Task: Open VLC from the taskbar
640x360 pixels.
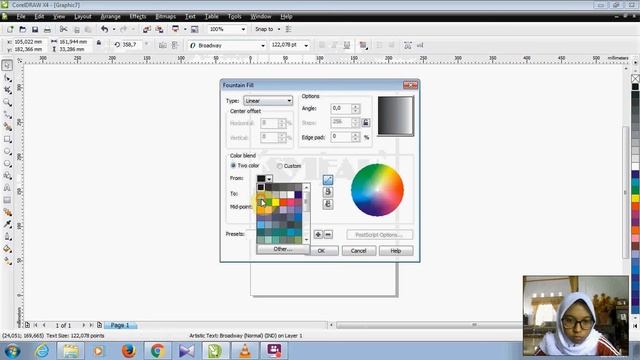Action: click(x=245, y=351)
